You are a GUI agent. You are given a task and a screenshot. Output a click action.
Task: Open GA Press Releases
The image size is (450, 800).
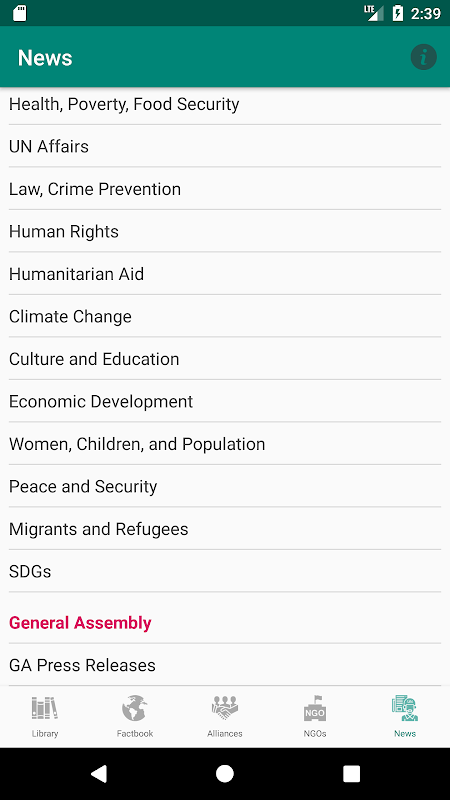coord(225,665)
